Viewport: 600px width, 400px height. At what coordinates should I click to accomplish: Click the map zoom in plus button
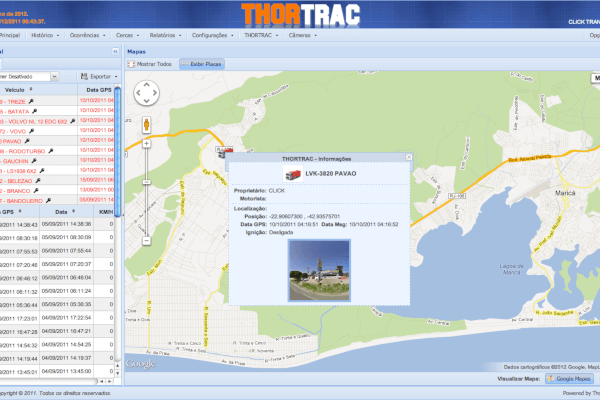tap(147, 144)
